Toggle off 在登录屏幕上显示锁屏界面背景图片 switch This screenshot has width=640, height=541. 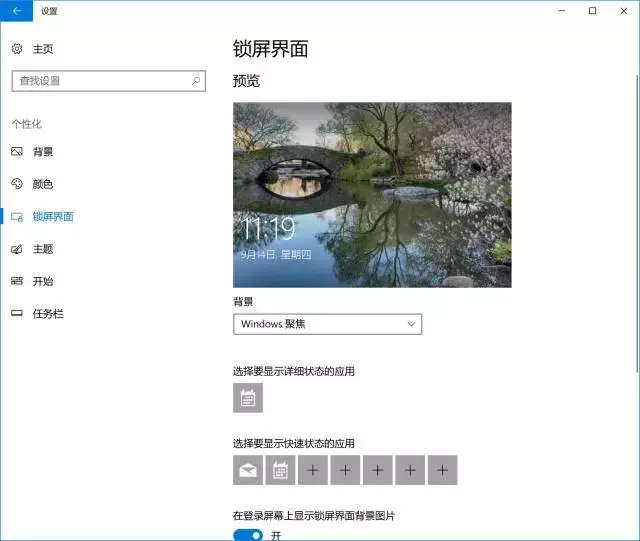point(248,535)
